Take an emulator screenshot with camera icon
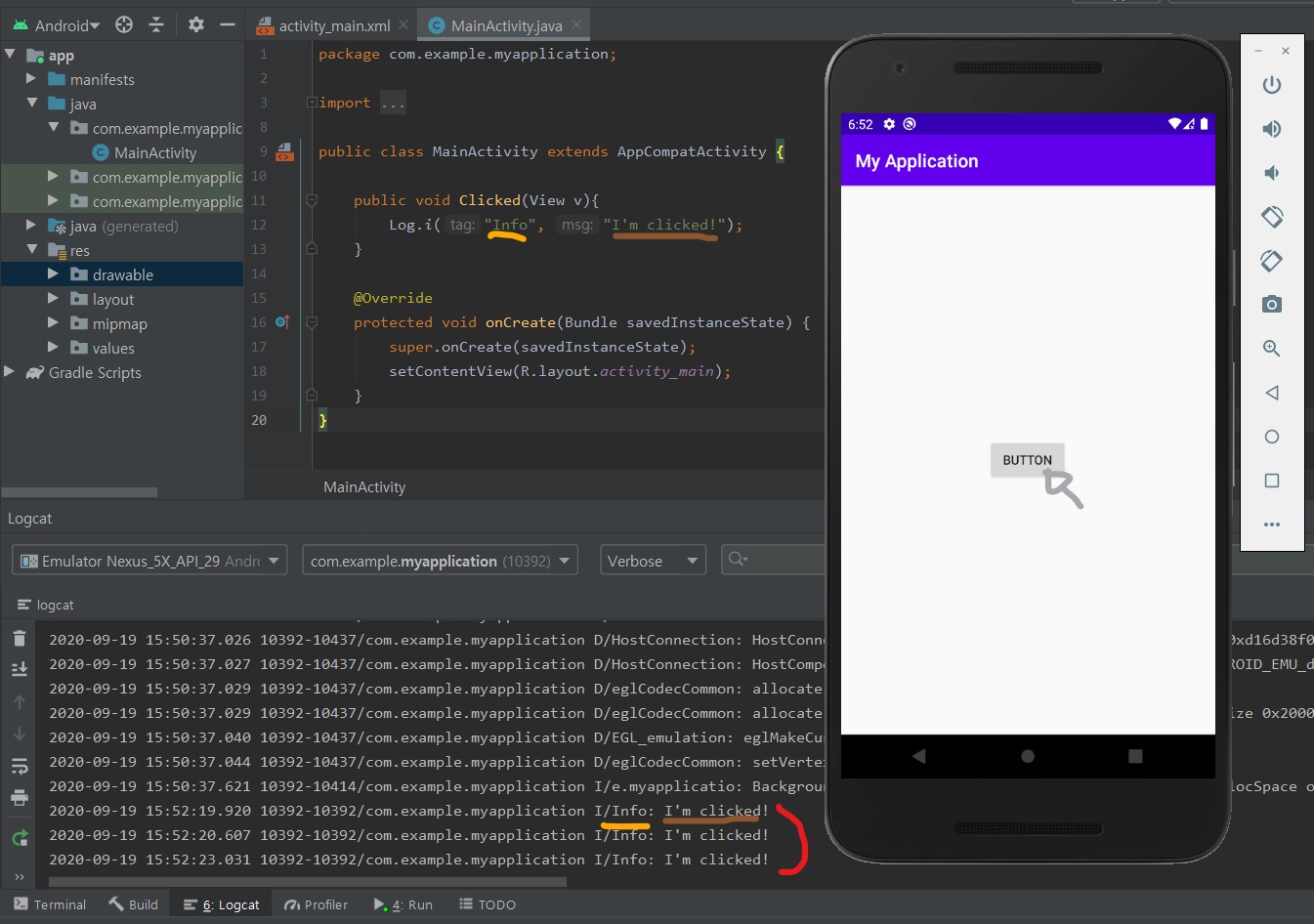Screen dimensions: 1314x924 pos(1271,305)
